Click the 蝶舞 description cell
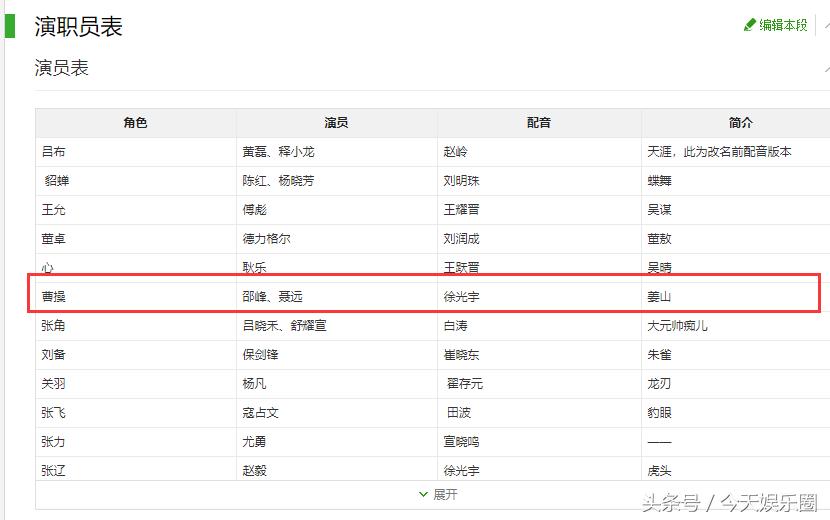 click(x=736, y=181)
